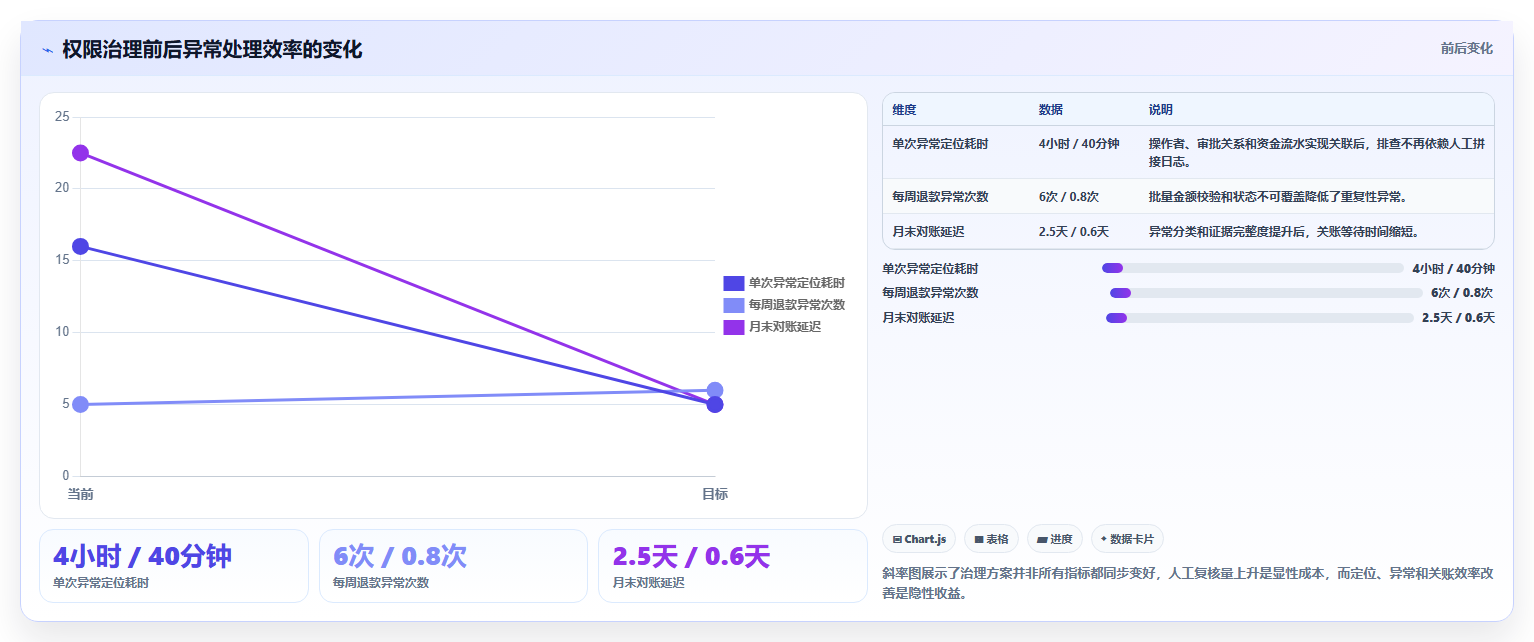This screenshot has height=642, width=1534.
Task: Click the 每周退款异常次数 progress bar
Action: [1266, 293]
